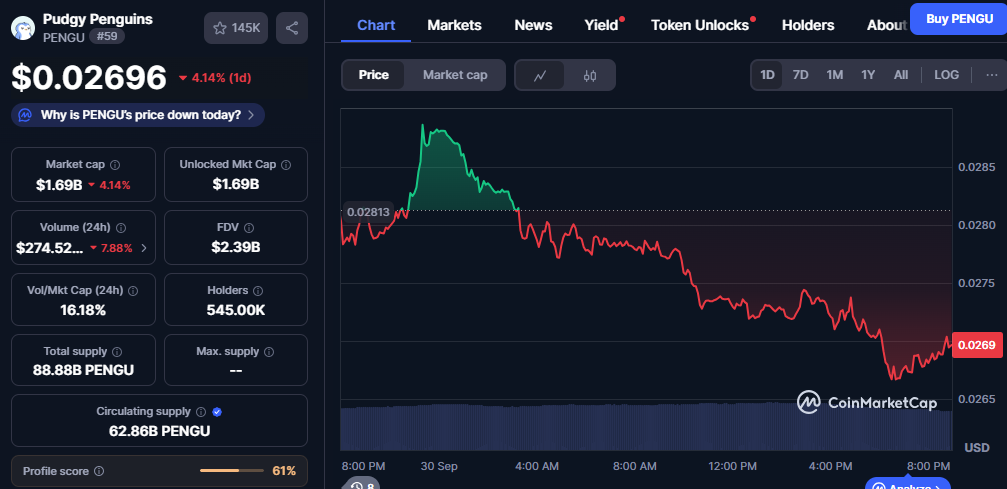Enable LOG scale on chart
Viewport: 1007px width, 489px height.
(946, 75)
